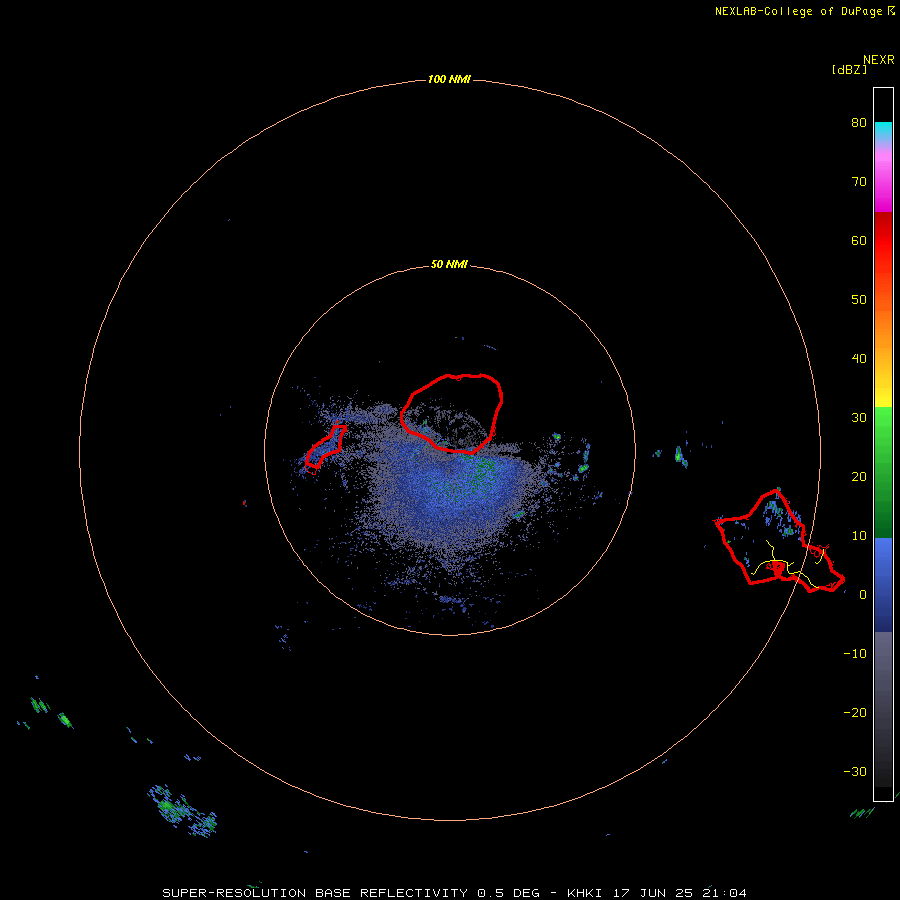Click the 50 NMI range ring label
This screenshot has width=900, height=900.
pyautogui.click(x=449, y=265)
